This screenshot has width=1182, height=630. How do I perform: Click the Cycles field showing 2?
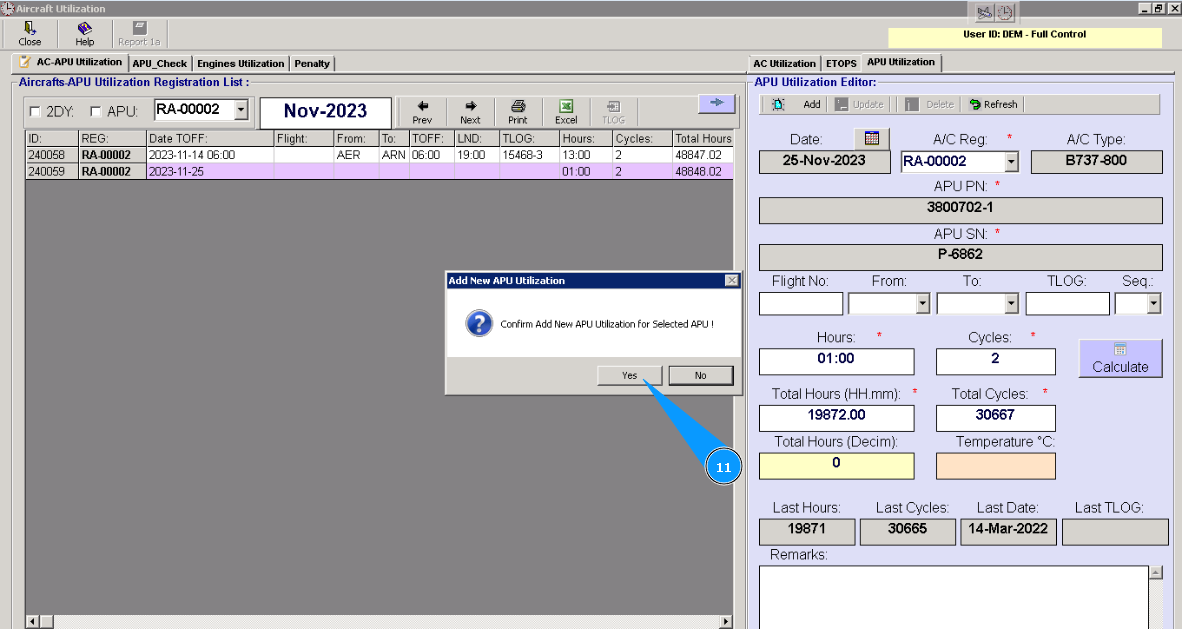coord(995,361)
